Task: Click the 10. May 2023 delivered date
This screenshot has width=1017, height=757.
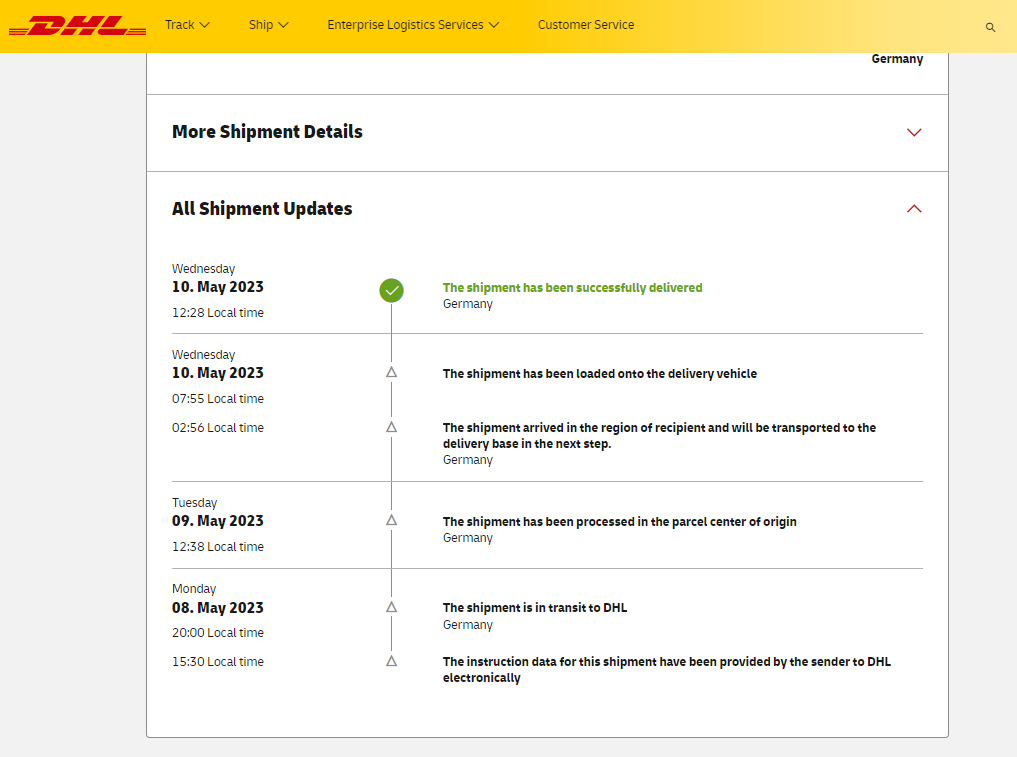Action: [x=218, y=287]
